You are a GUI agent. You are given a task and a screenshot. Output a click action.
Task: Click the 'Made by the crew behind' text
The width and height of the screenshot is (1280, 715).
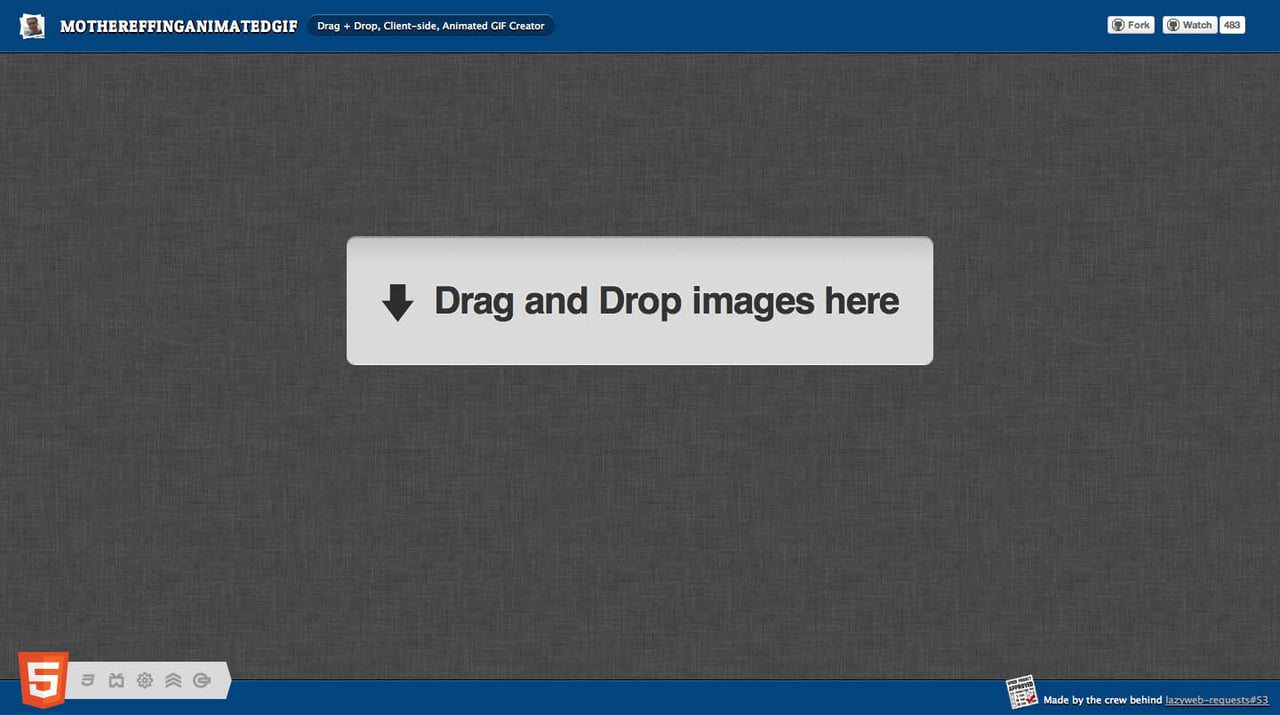coord(1100,700)
